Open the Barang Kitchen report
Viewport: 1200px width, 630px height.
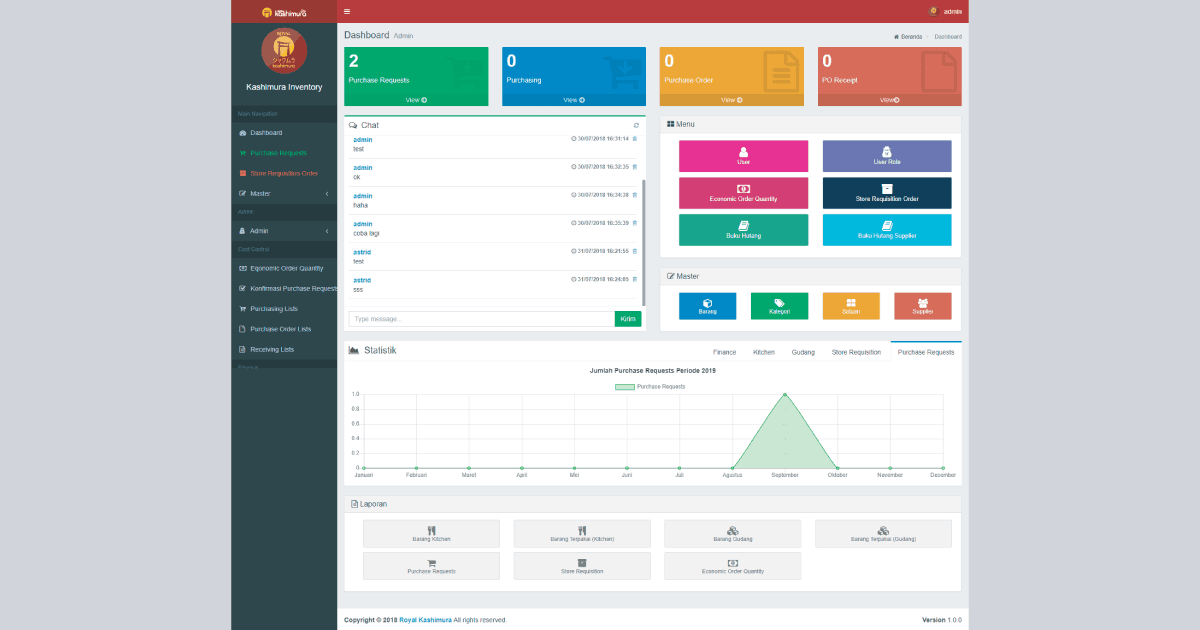click(x=431, y=533)
